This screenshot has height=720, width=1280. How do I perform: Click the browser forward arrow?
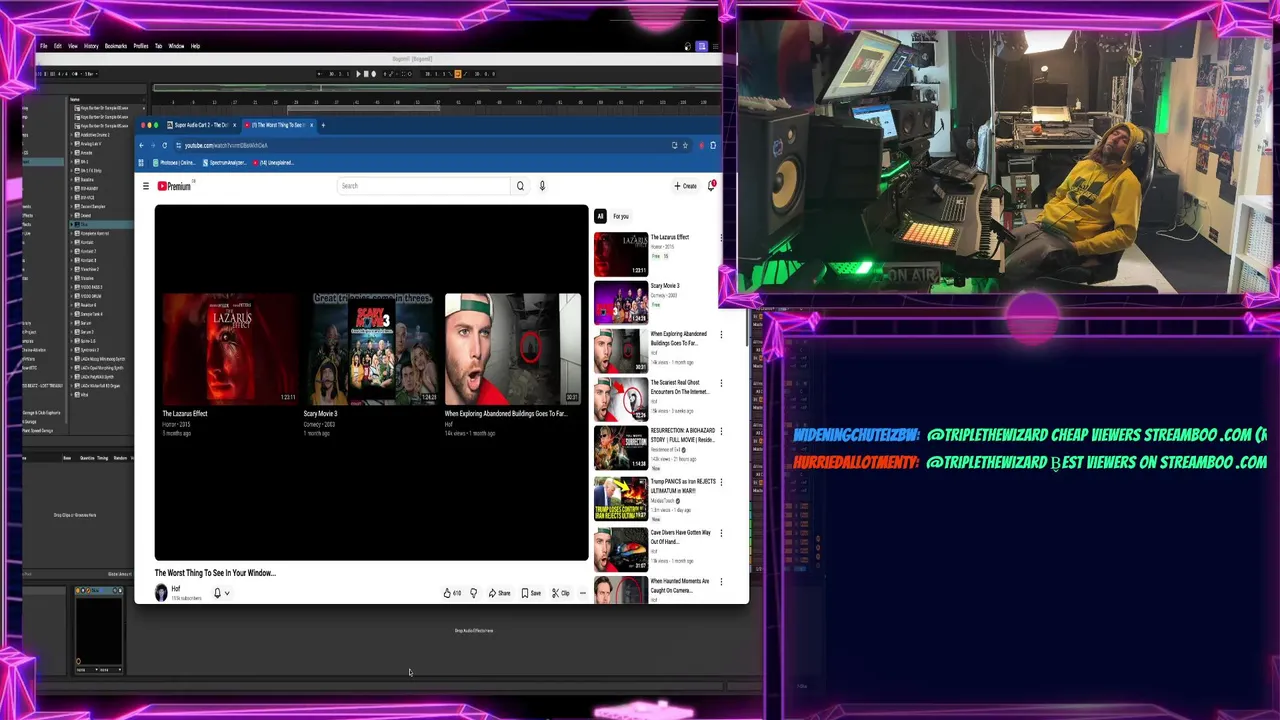(x=153, y=145)
